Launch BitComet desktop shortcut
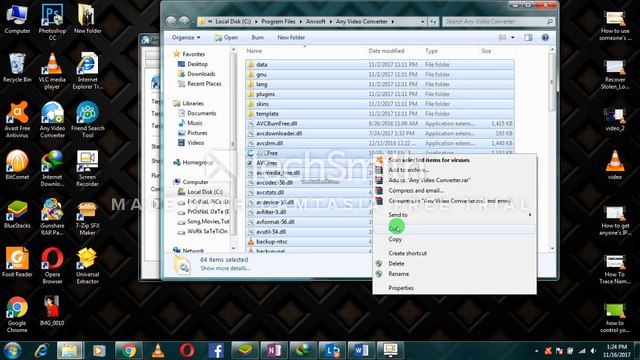Image resolution: width=640 pixels, height=360 pixels. (17, 164)
